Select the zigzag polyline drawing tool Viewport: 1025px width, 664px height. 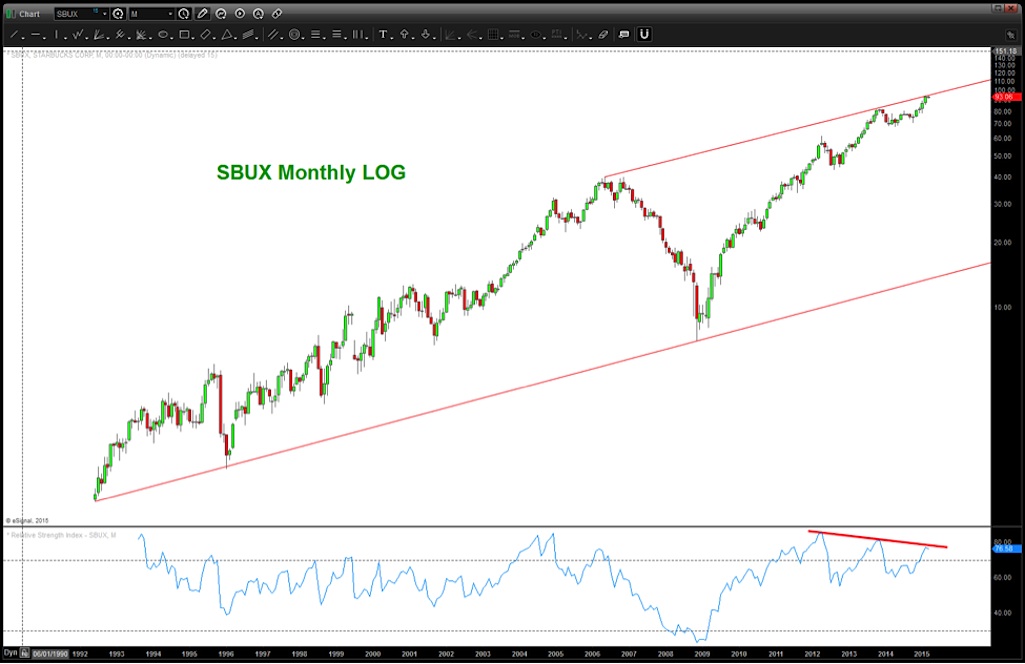tap(78, 35)
